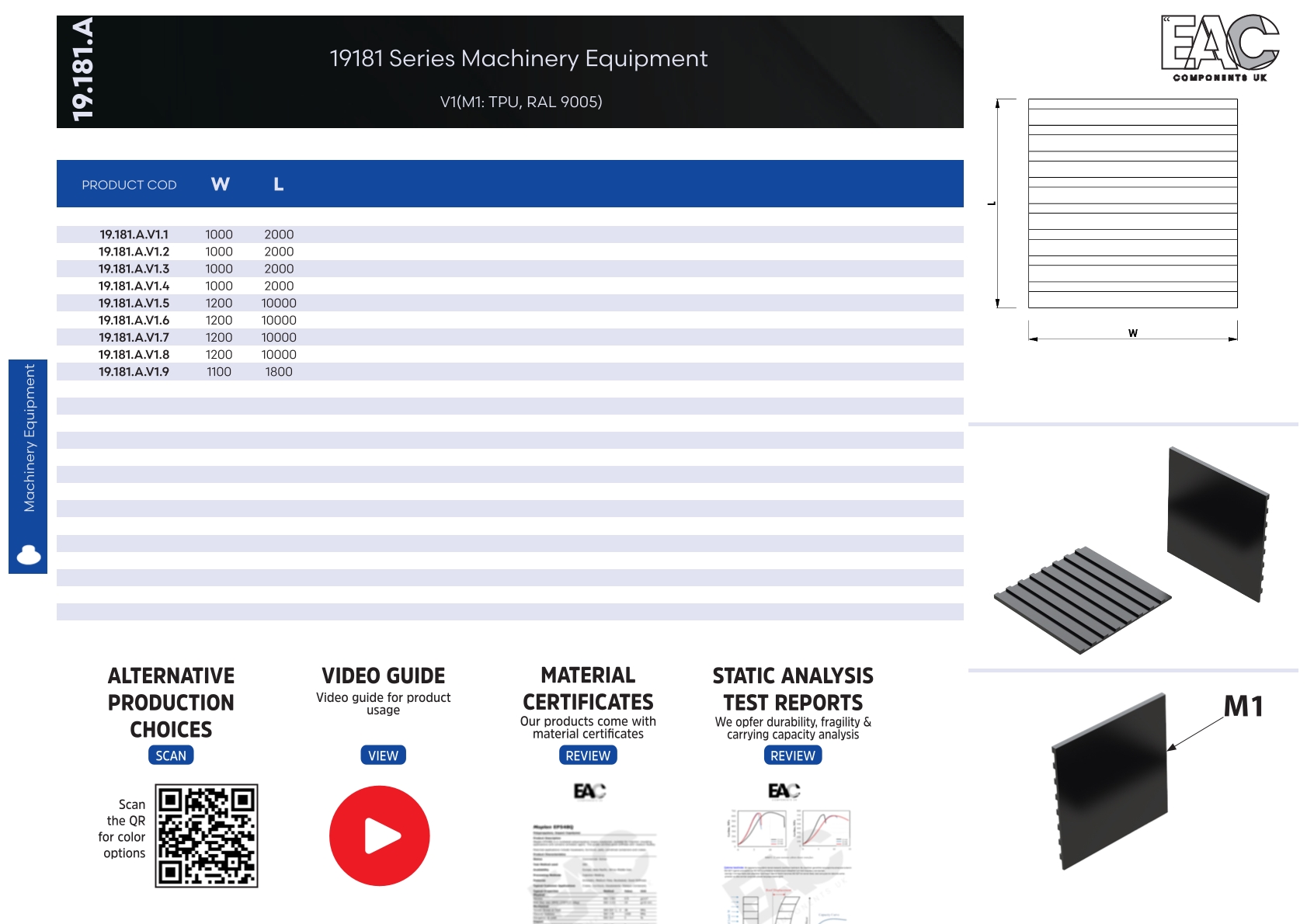
Task: Click the SCAN button under Alternative Production Choices
Action: (x=171, y=756)
